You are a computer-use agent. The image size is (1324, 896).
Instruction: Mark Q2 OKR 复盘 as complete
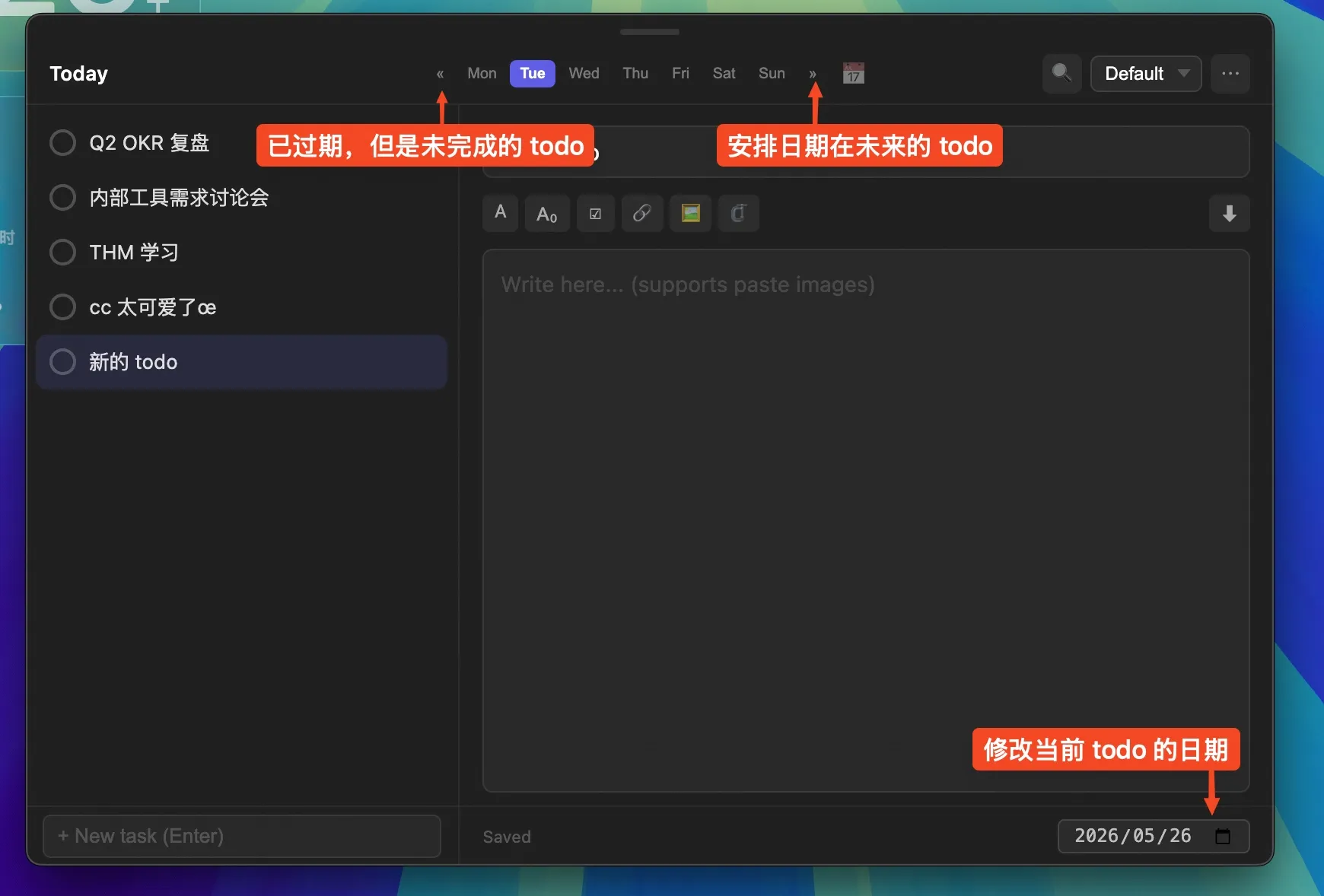point(62,142)
